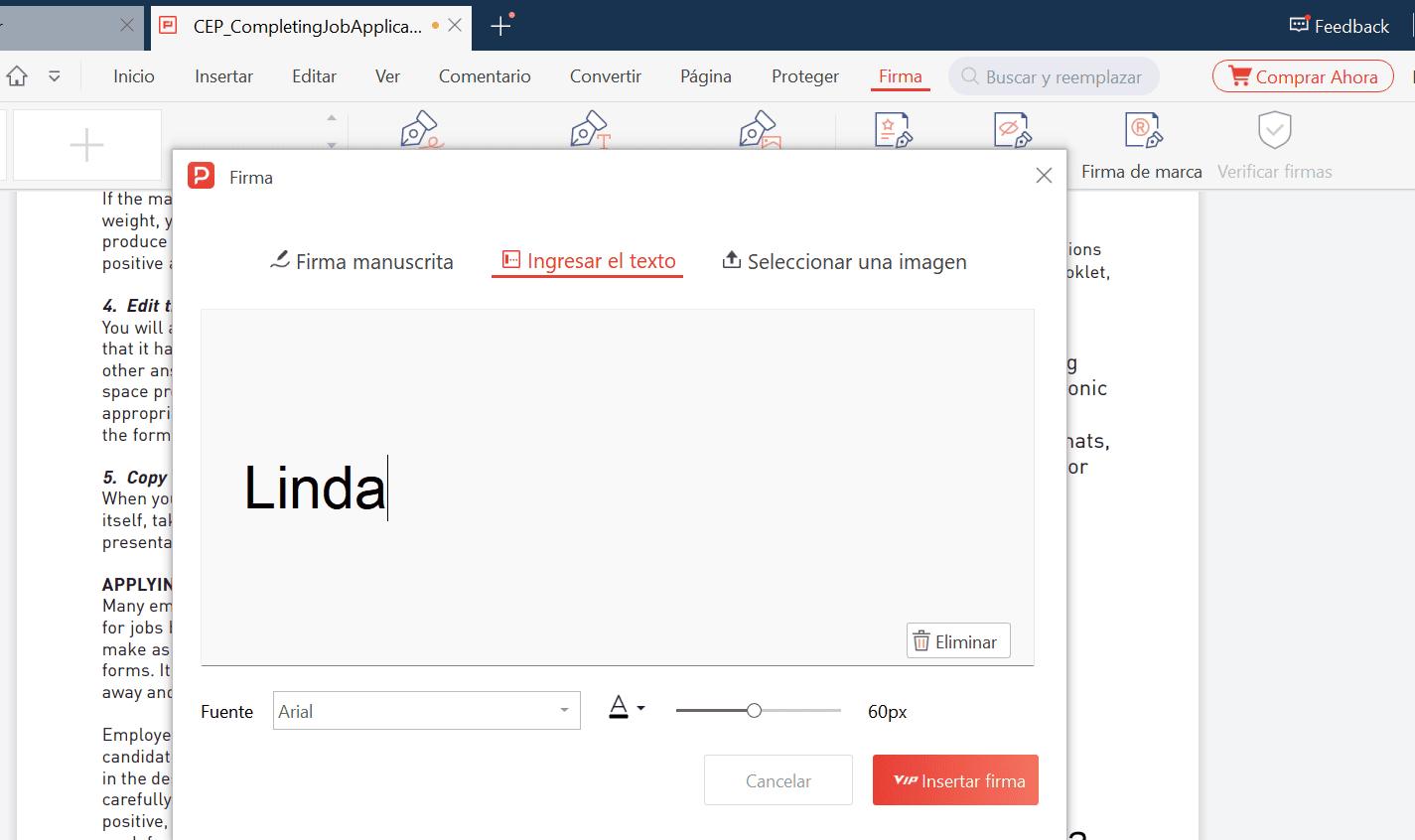Click the remove signature document icon

pos(1012,129)
